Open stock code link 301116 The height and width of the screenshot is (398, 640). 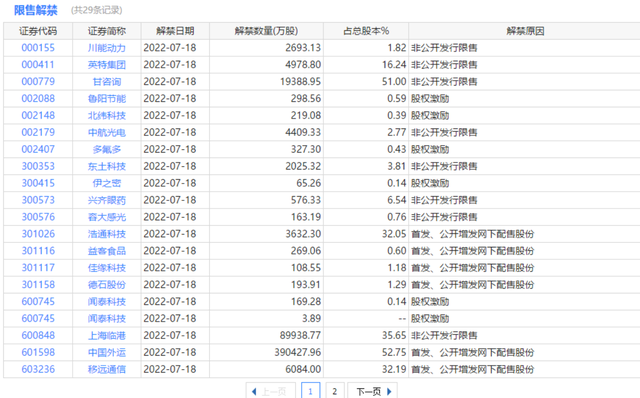point(38,251)
